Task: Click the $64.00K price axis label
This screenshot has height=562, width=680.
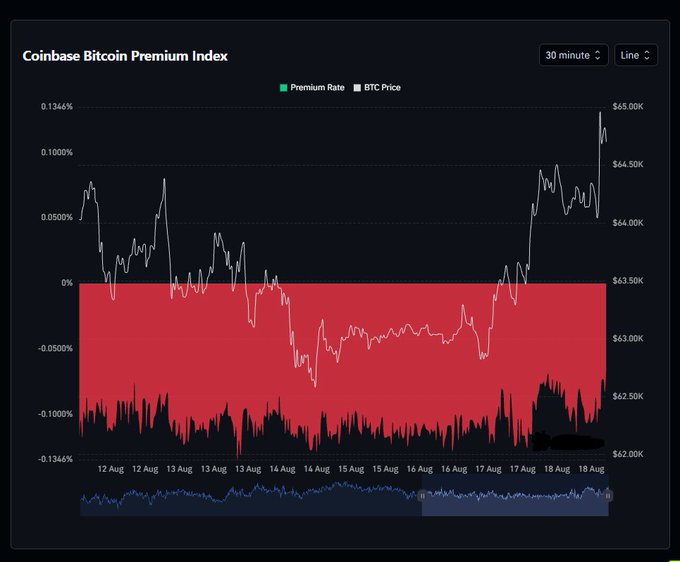Action: coord(628,223)
